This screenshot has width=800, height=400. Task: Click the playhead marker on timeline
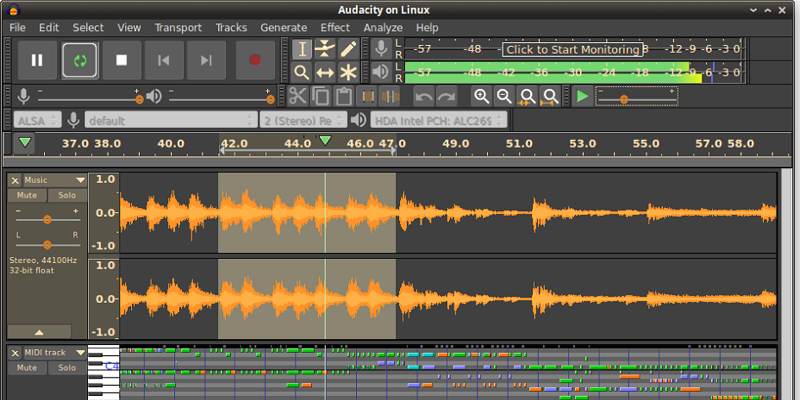click(x=325, y=140)
